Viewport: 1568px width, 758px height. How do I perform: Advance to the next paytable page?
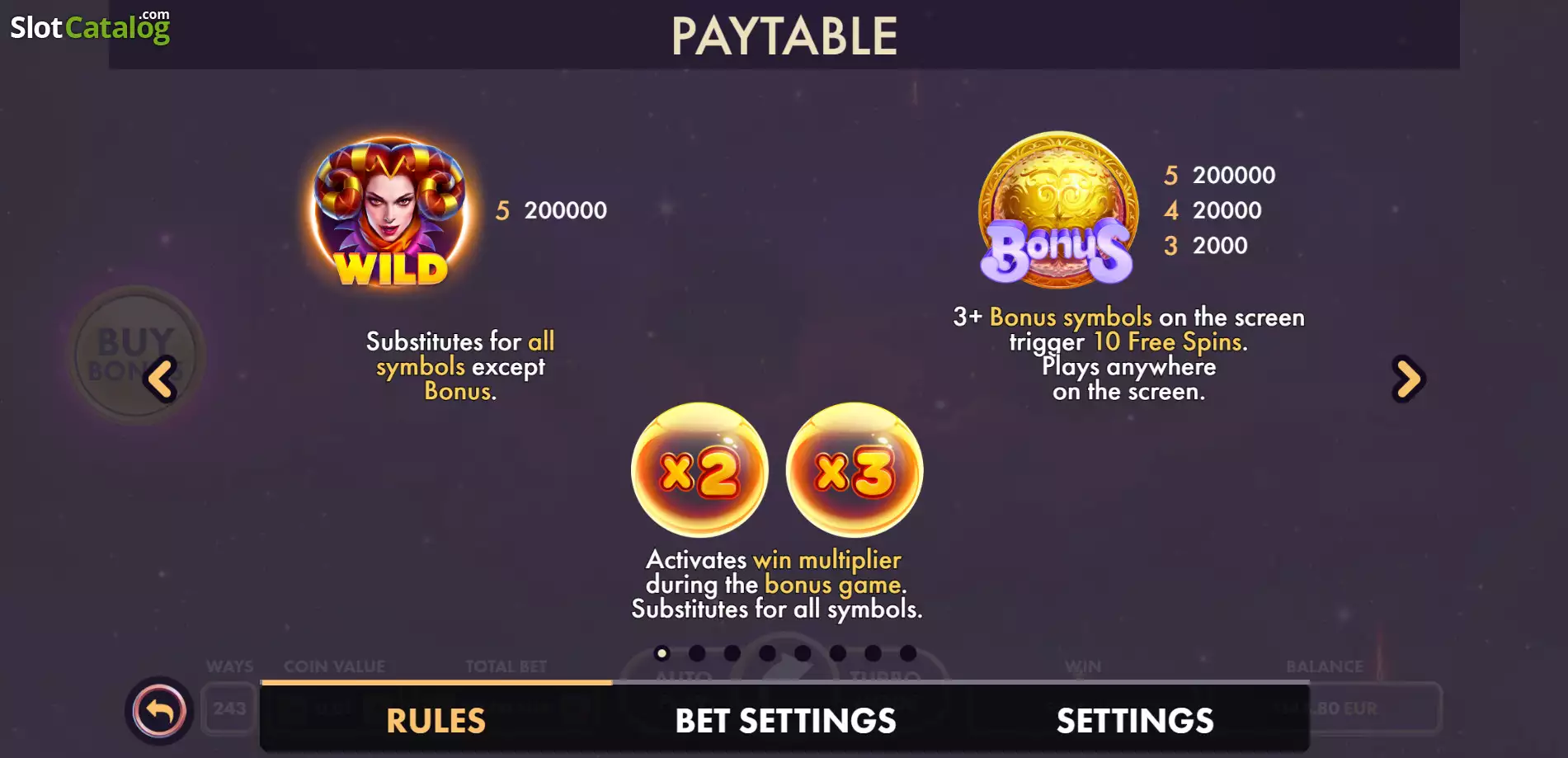1408,379
